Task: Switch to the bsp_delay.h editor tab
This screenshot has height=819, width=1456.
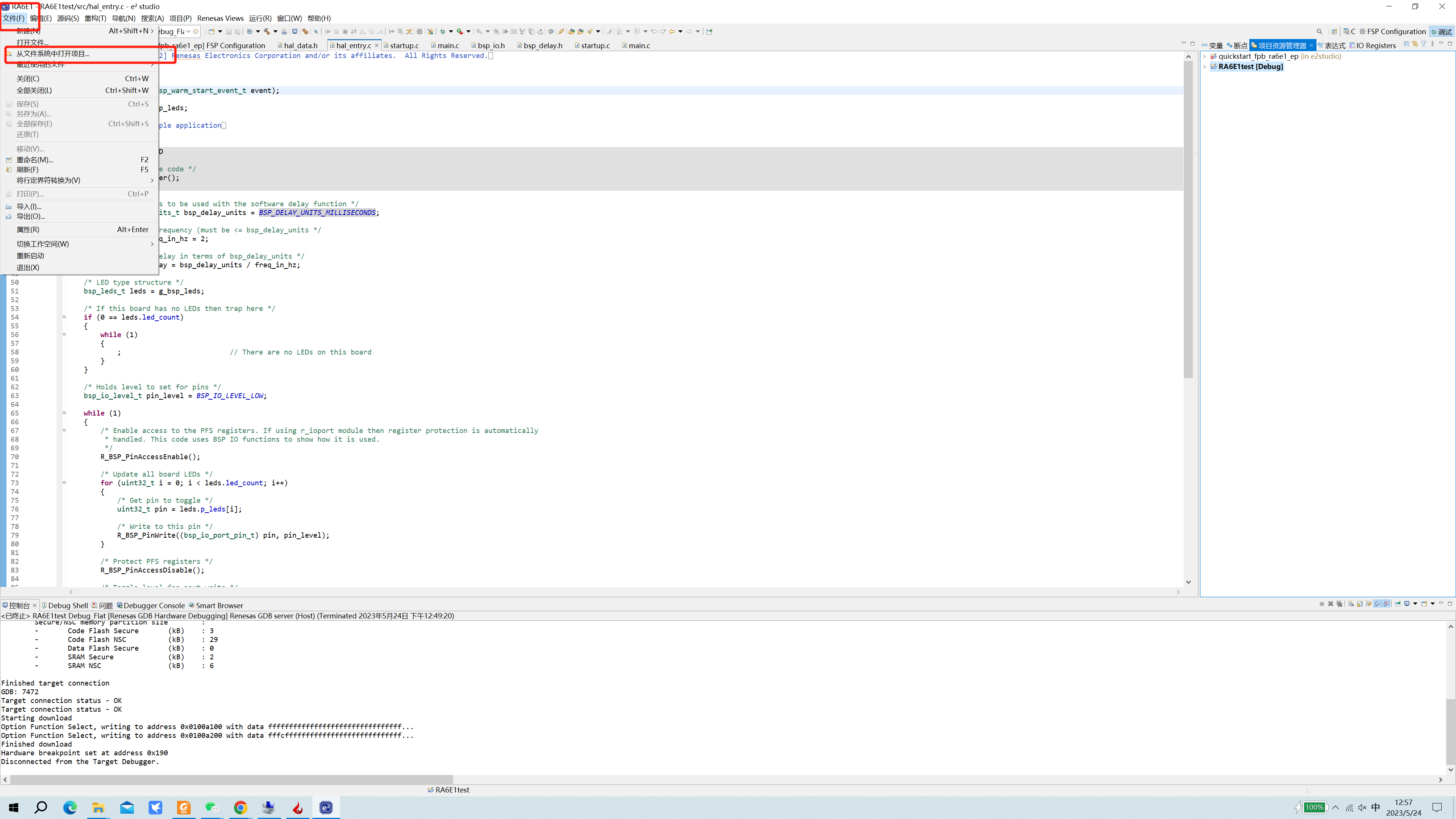Action: coord(540,46)
